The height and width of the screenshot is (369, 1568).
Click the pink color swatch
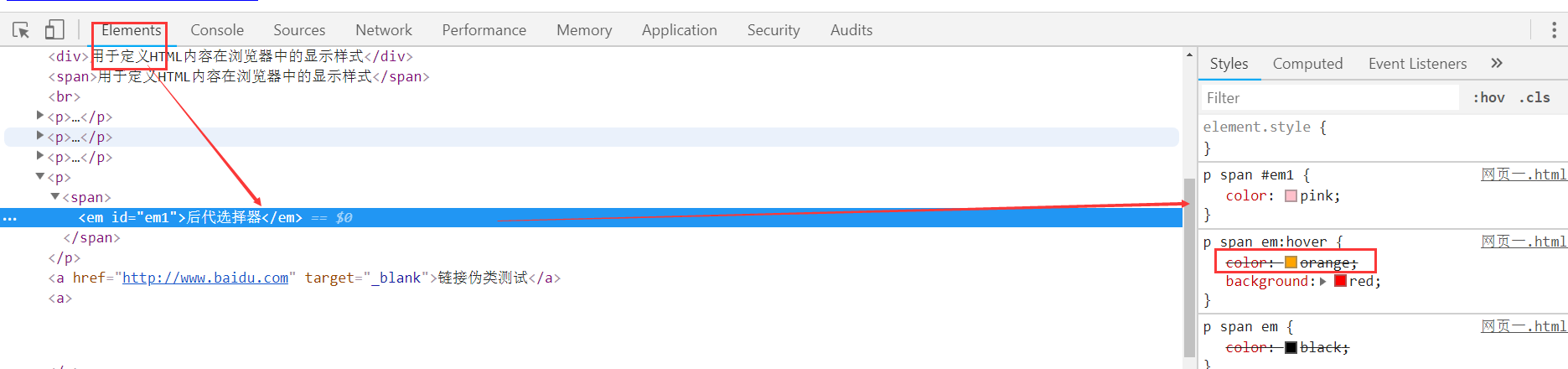(x=1291, y=196)
